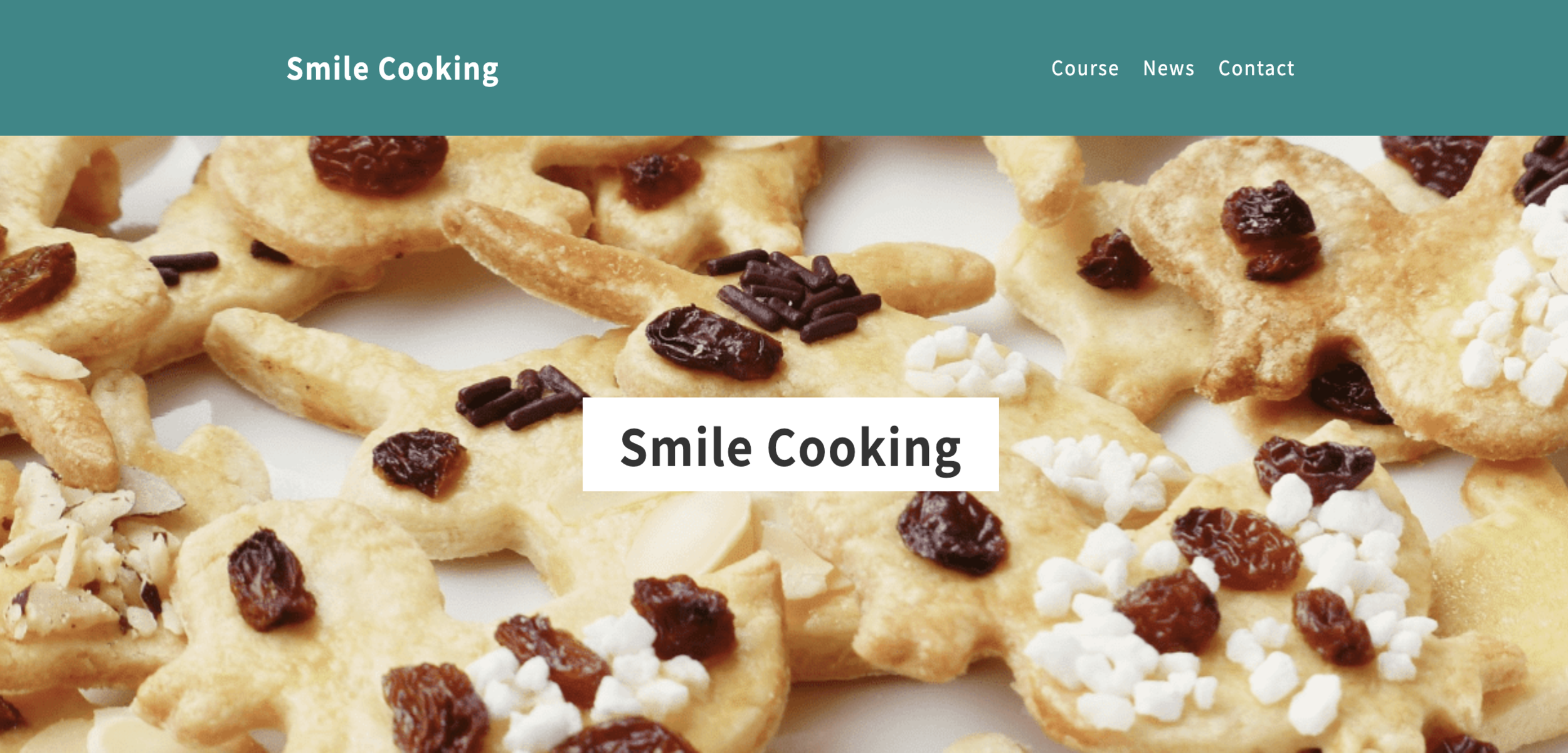Image resolution: width=1568 pixels, height=753 pixels.
Task: Go to the News section
Action: click(x=1168, y=68)
